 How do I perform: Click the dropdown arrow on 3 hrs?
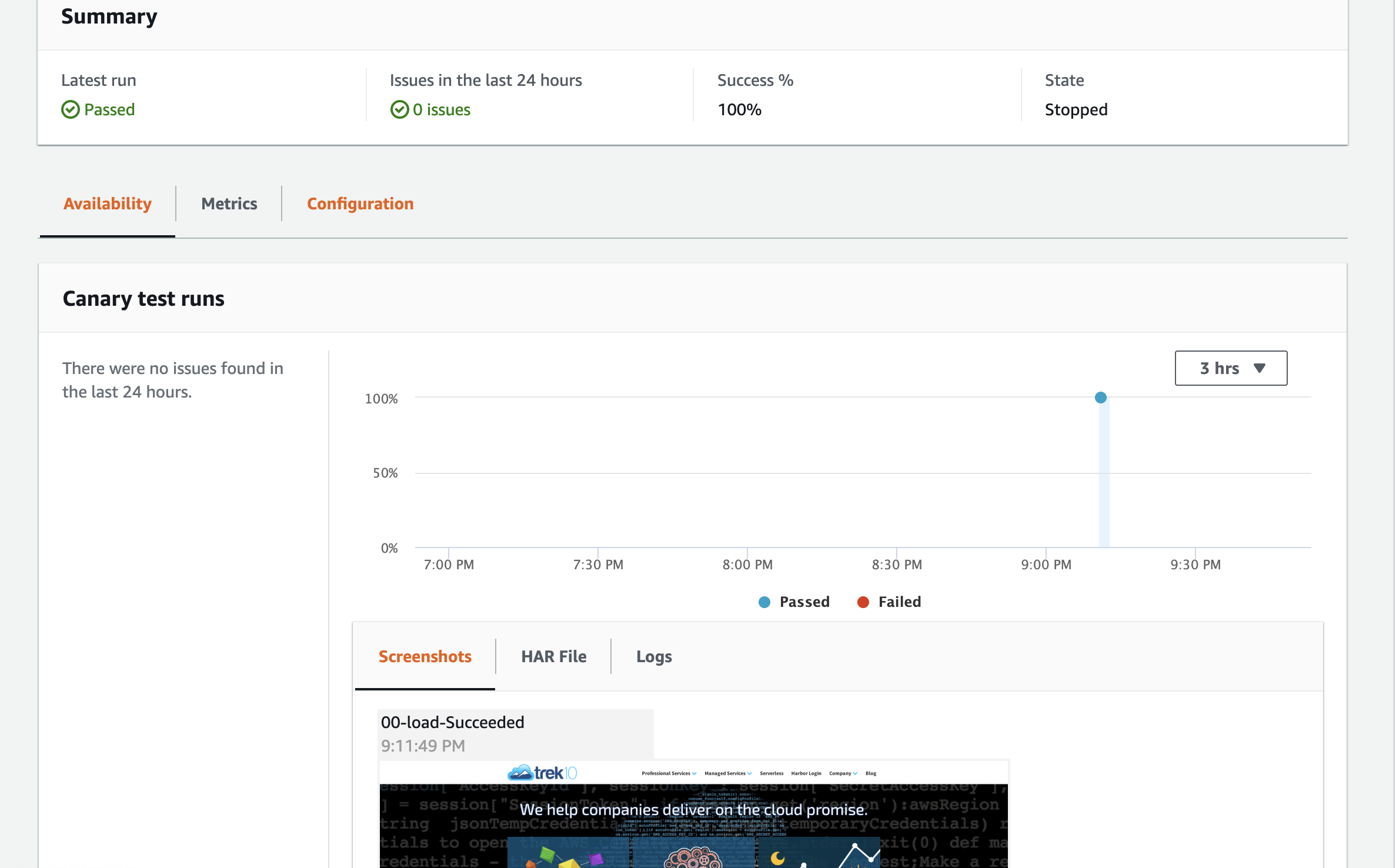[1260, 368]
